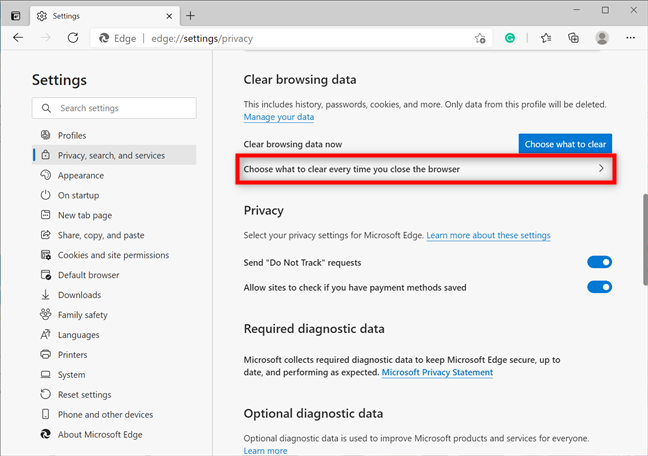Click the About Microsoft Edge logo icon
648x456 pixels.
pyautogui.click(x=45, y=434)
